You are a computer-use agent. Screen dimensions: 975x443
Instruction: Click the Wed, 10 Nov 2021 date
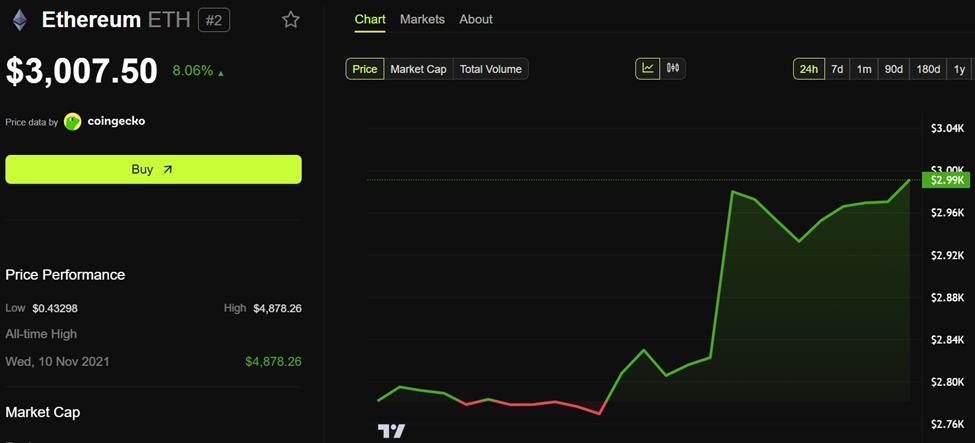tap(57, 361)
